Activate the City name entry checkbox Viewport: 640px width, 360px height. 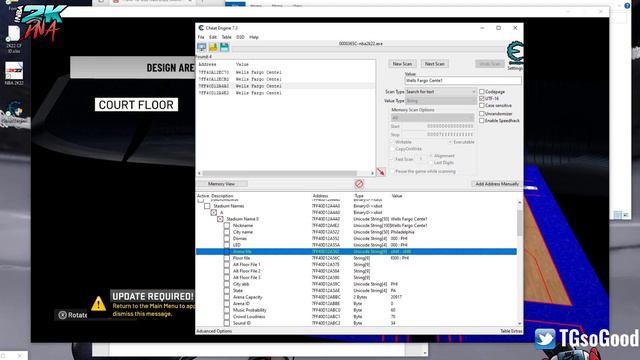[x=227, y=232]
